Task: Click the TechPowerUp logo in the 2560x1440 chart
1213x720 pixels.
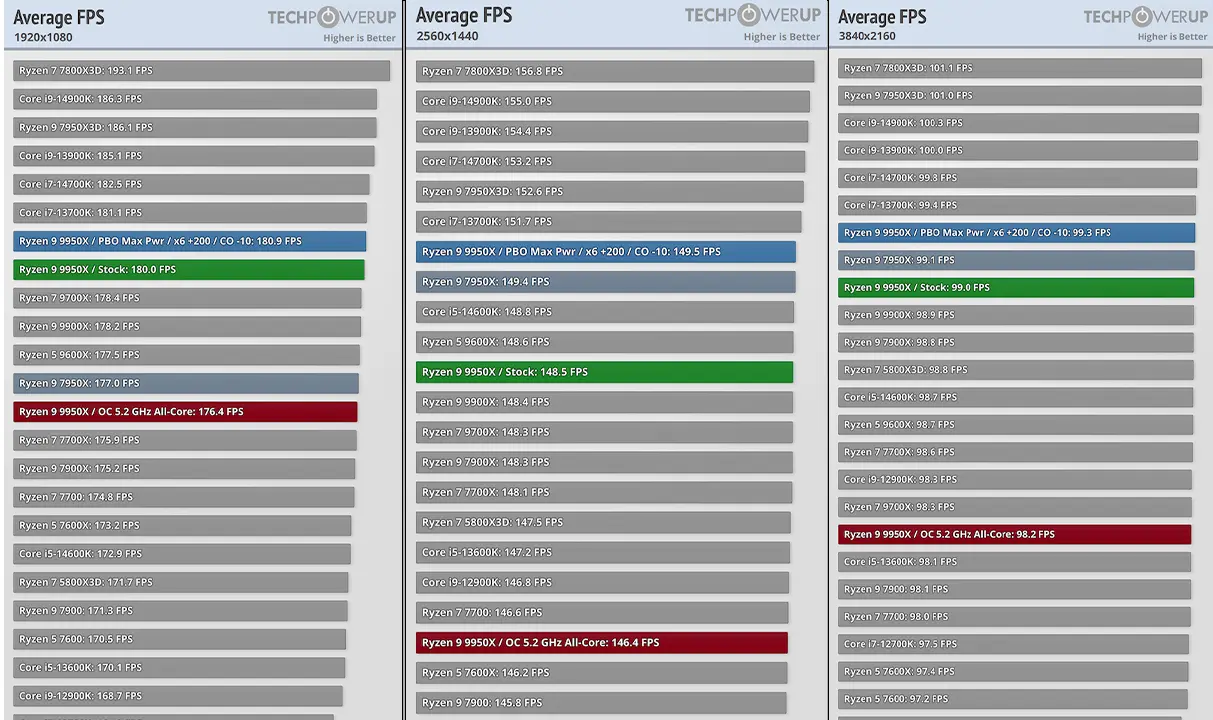Action: [x=752, y=15]
